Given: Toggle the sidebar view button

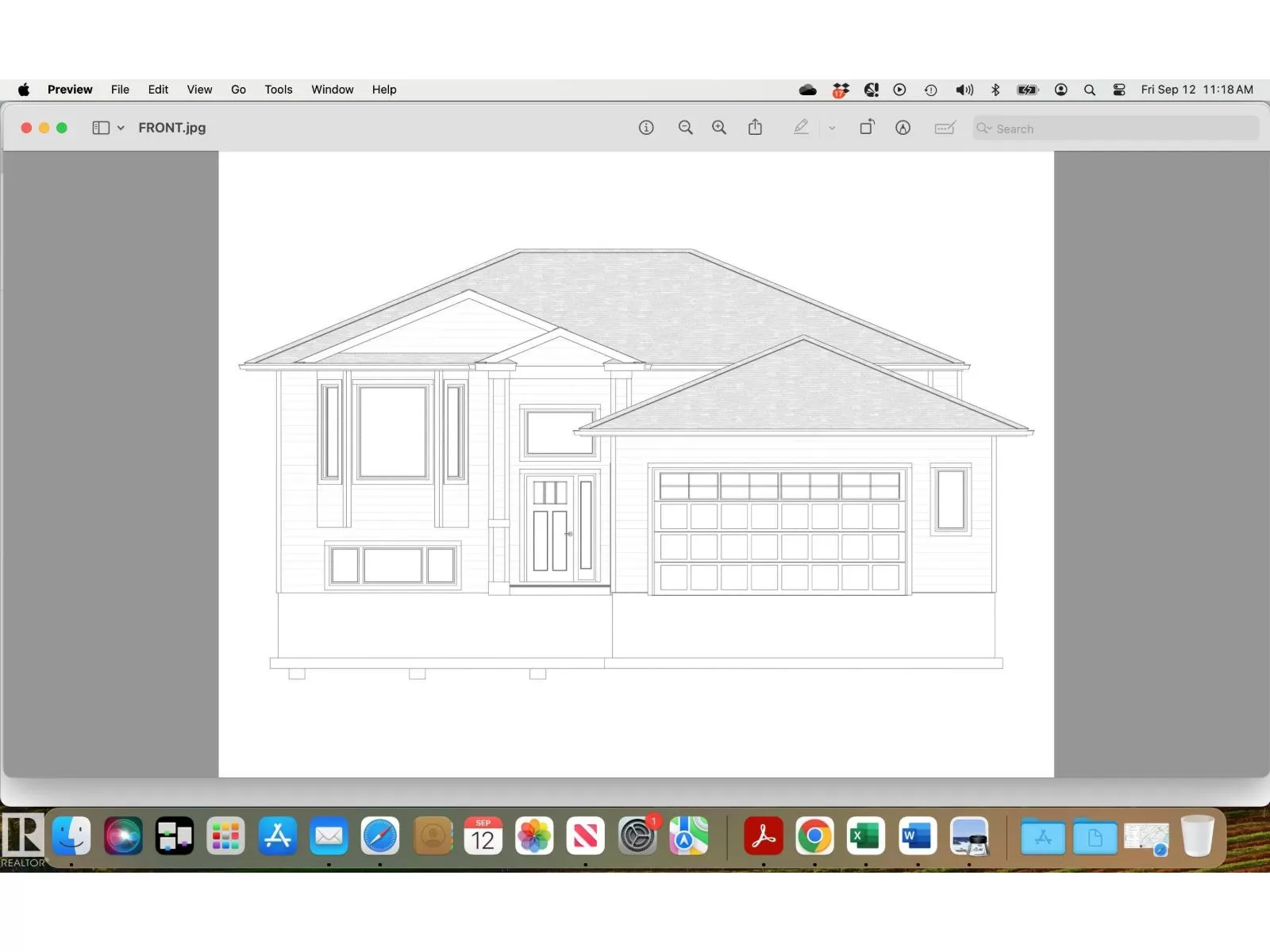Looking at the screenshot, I should click(101, 128).
